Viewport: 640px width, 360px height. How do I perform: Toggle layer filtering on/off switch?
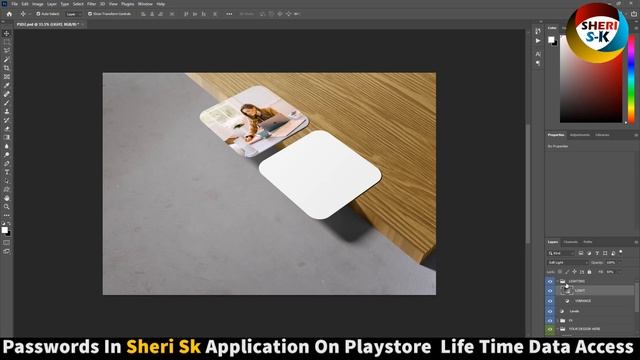point(621,252)
